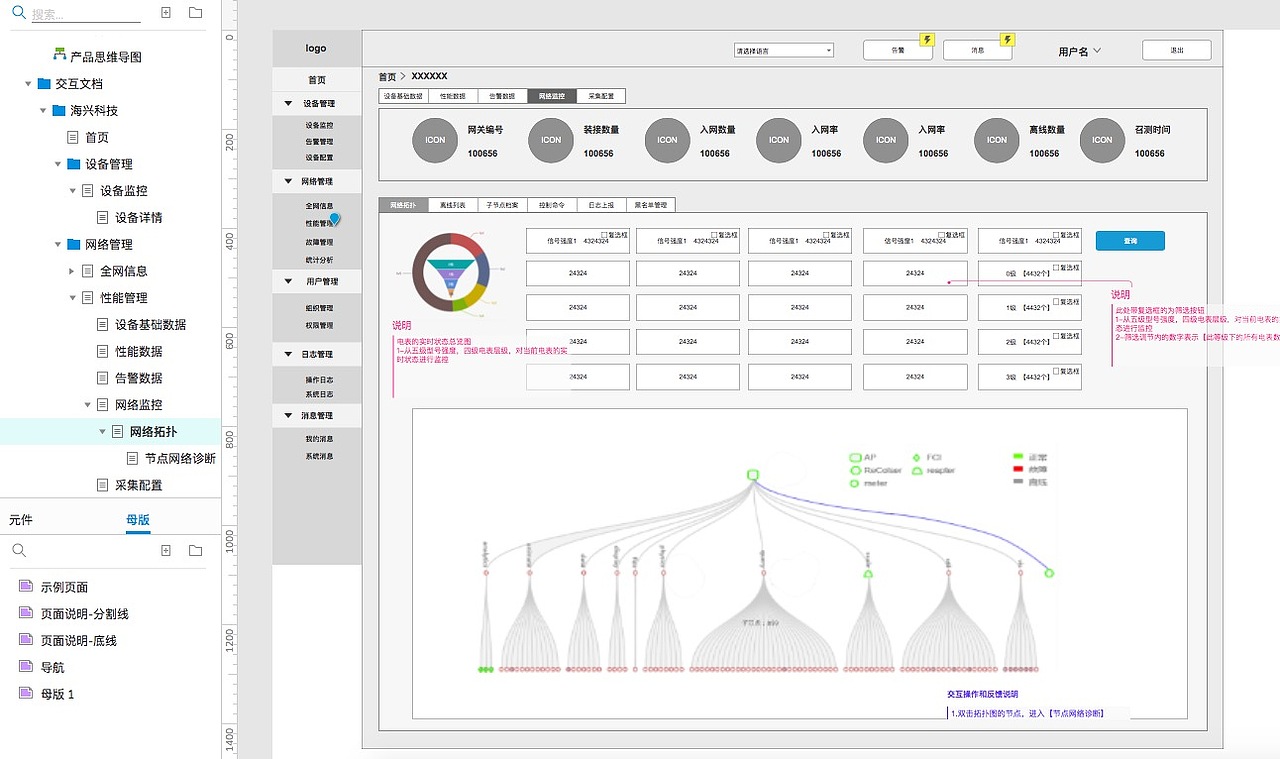Screen dimensions: 1280x759
Task: Click the master icon of 母版 1
Action: click(26, 694)
